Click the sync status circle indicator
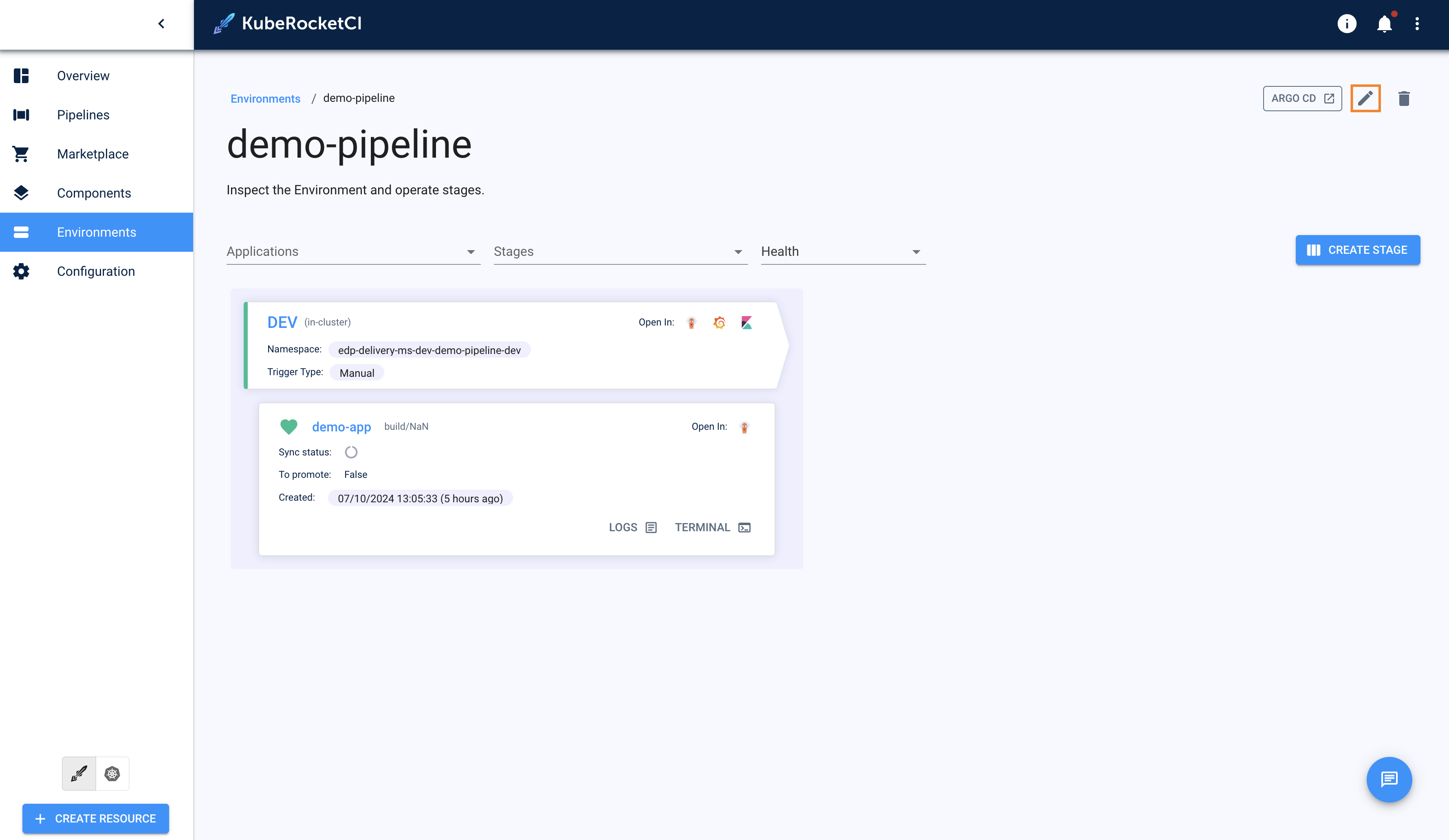1449x840 pixels. (350, 451)
